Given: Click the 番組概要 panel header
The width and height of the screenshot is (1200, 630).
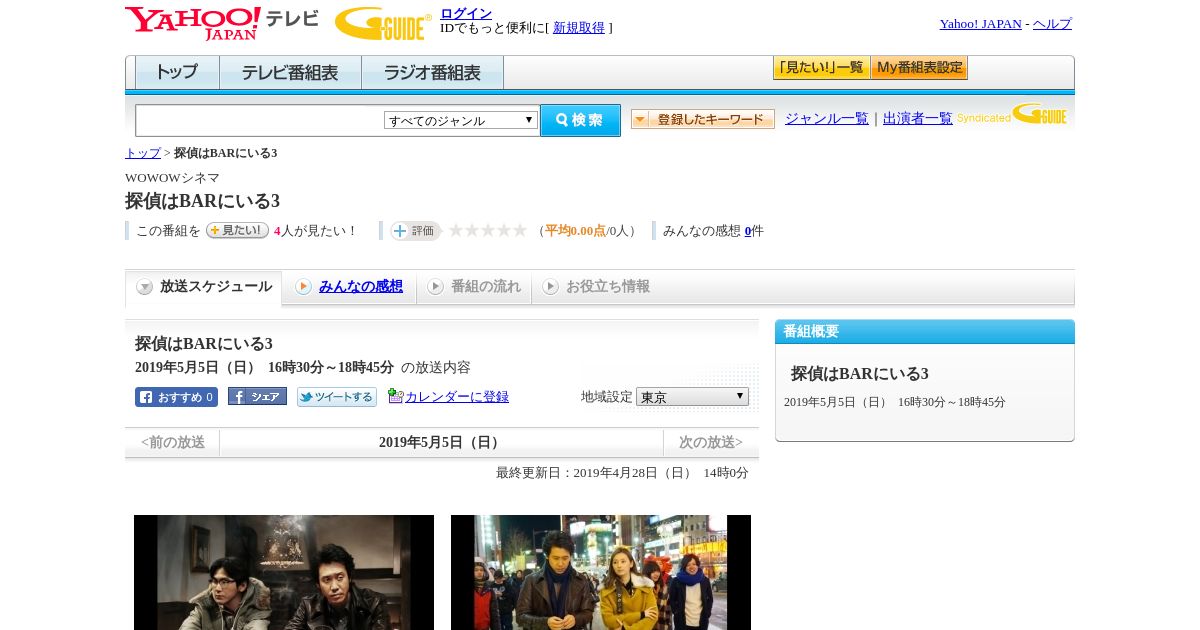Looking at the screenshot, I should pyautogui.click(x=925, y=332).
